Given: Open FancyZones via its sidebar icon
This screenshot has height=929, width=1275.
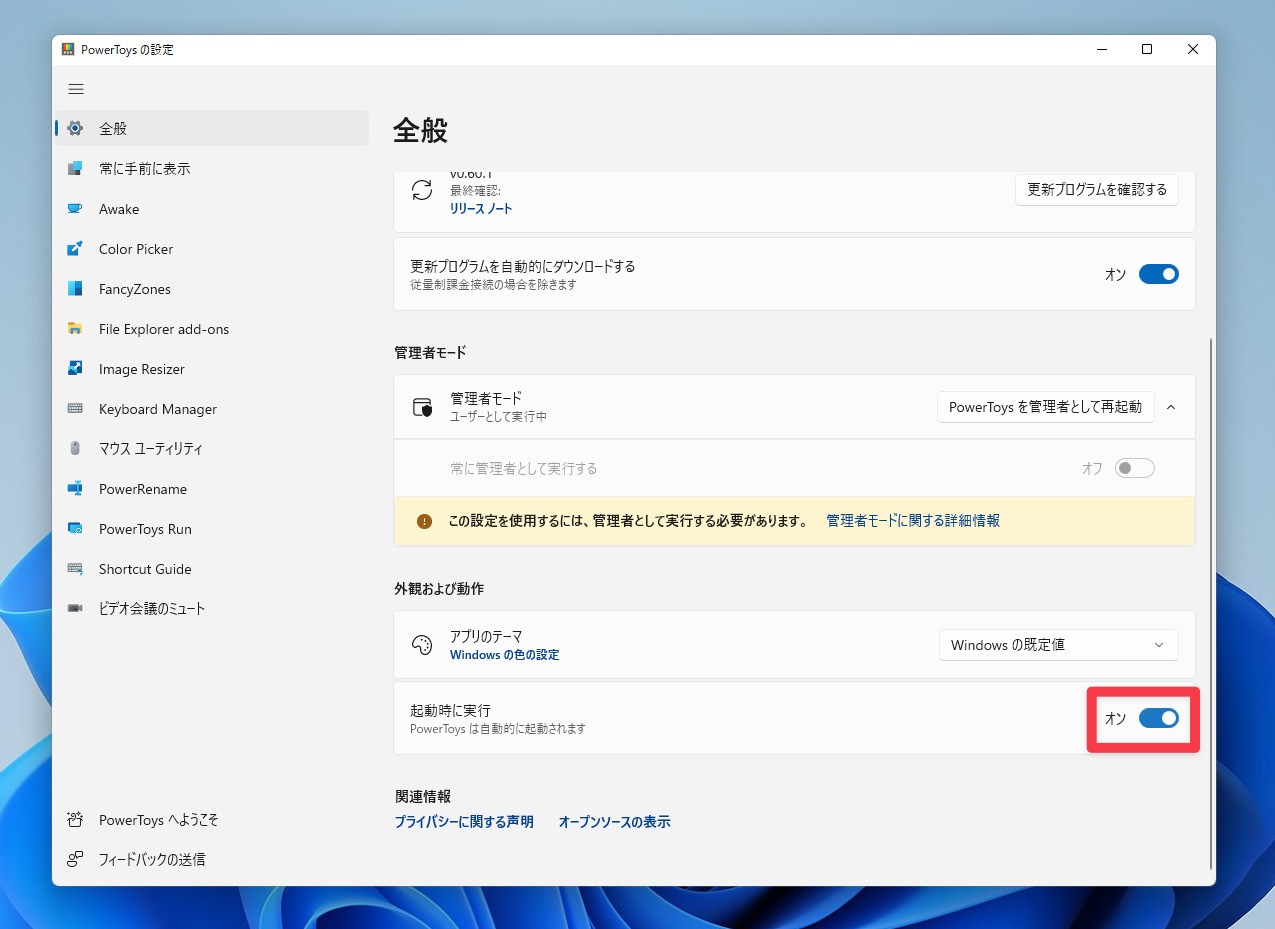Looking at the screenshot, I should tap(75, 289).
